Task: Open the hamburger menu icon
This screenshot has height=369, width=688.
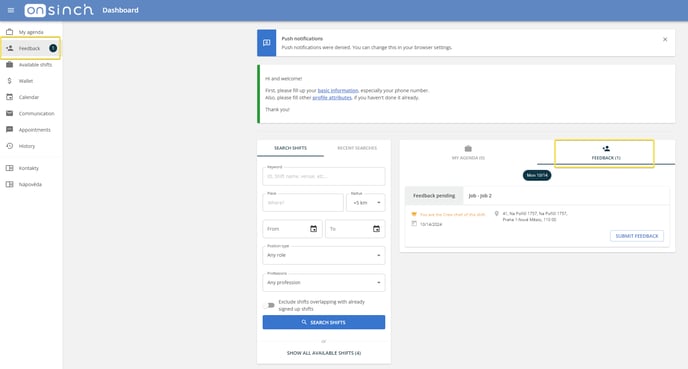Action: 11,10
